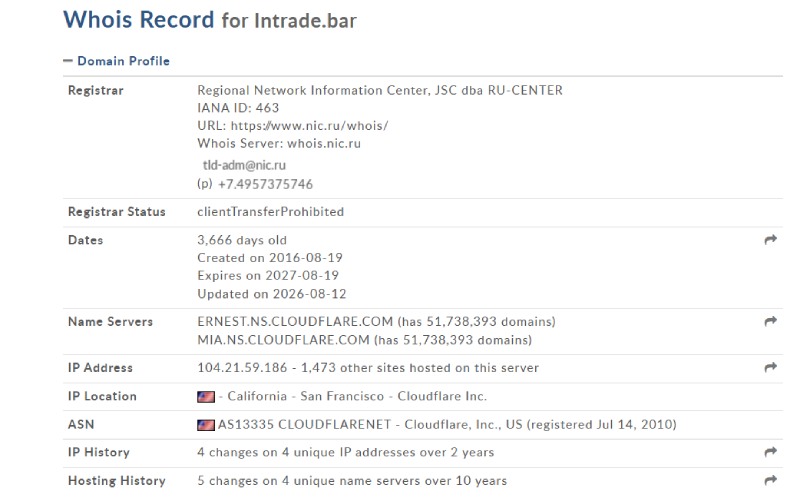Image resolution: width=800 pixels, height=498 pixels.
Task: Click the 'IP History' row label
Action: pos(99,452)
